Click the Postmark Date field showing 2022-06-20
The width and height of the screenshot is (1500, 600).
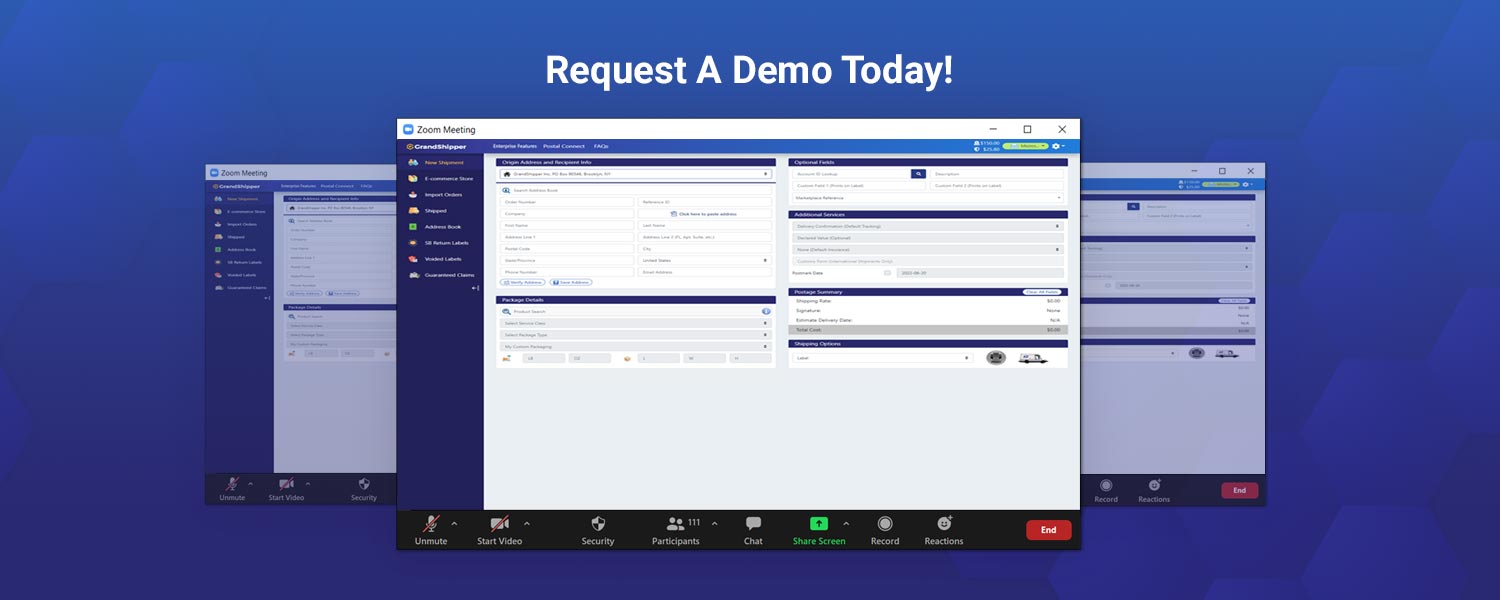tap(980, 273)
